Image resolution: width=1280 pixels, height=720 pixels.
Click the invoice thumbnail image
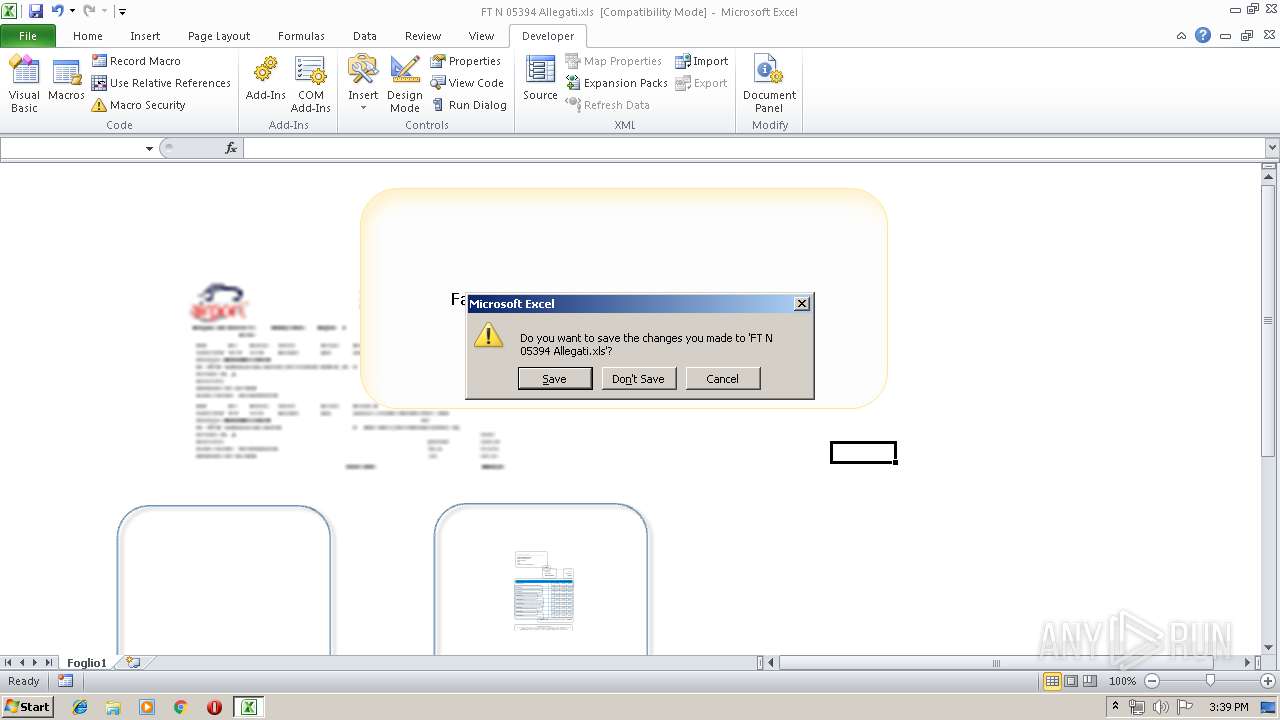[x=544, y=590]
